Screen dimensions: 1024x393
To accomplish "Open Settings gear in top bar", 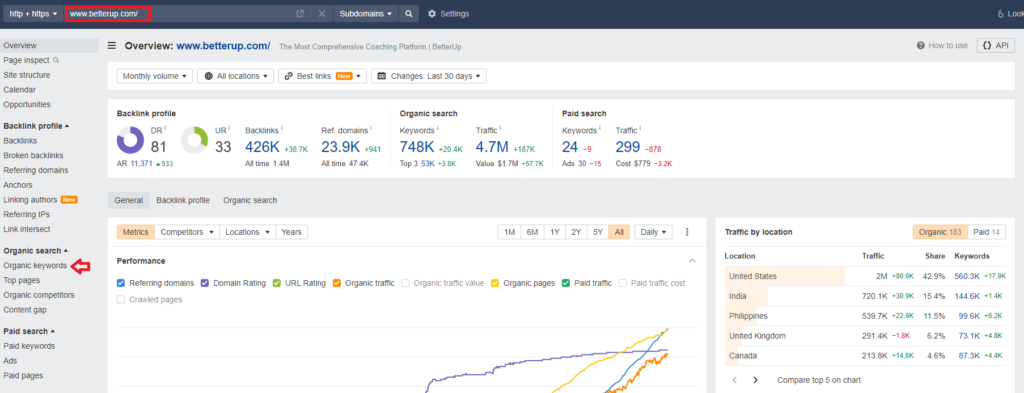I will tap(449, 14).
